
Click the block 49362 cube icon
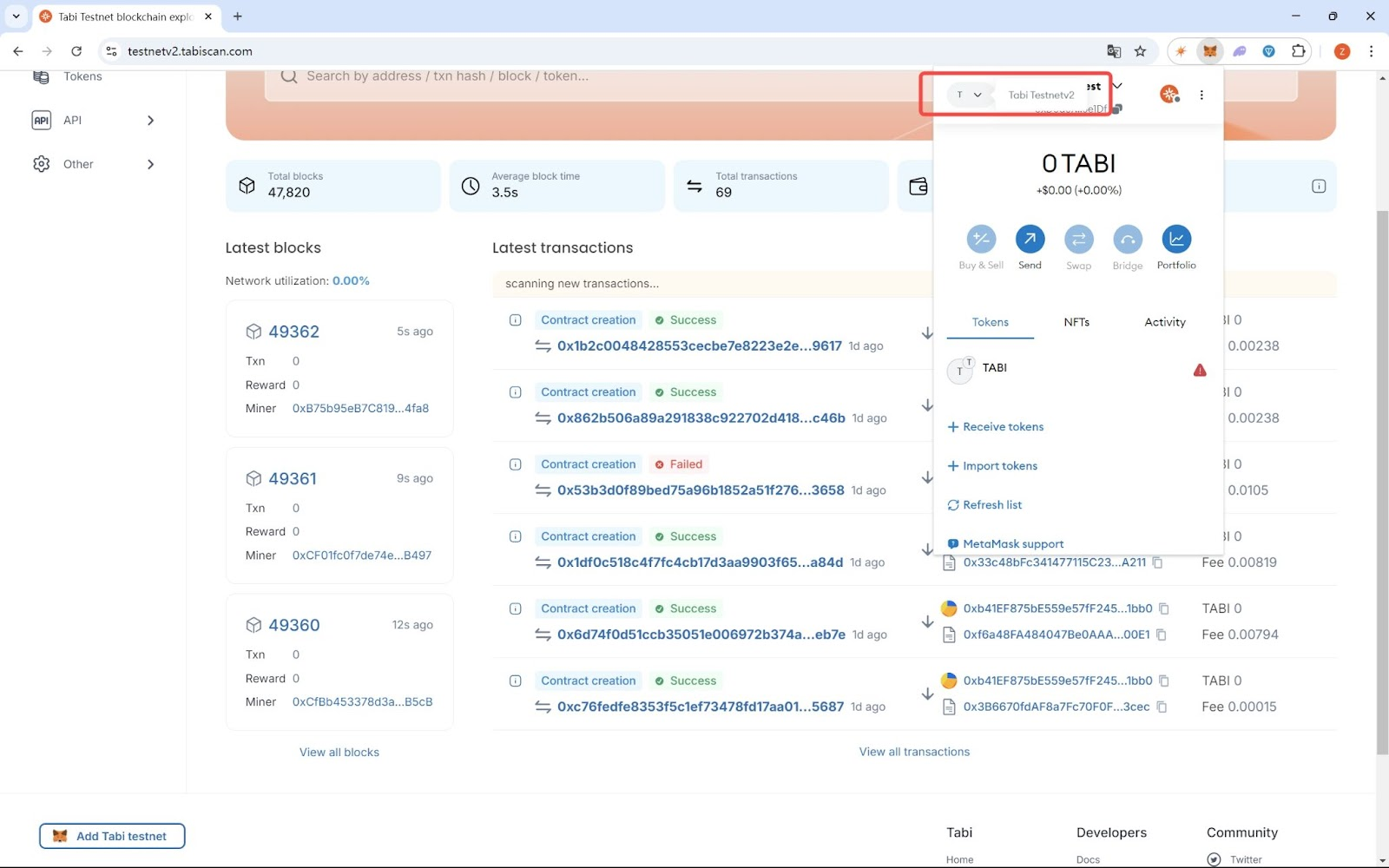253,332
